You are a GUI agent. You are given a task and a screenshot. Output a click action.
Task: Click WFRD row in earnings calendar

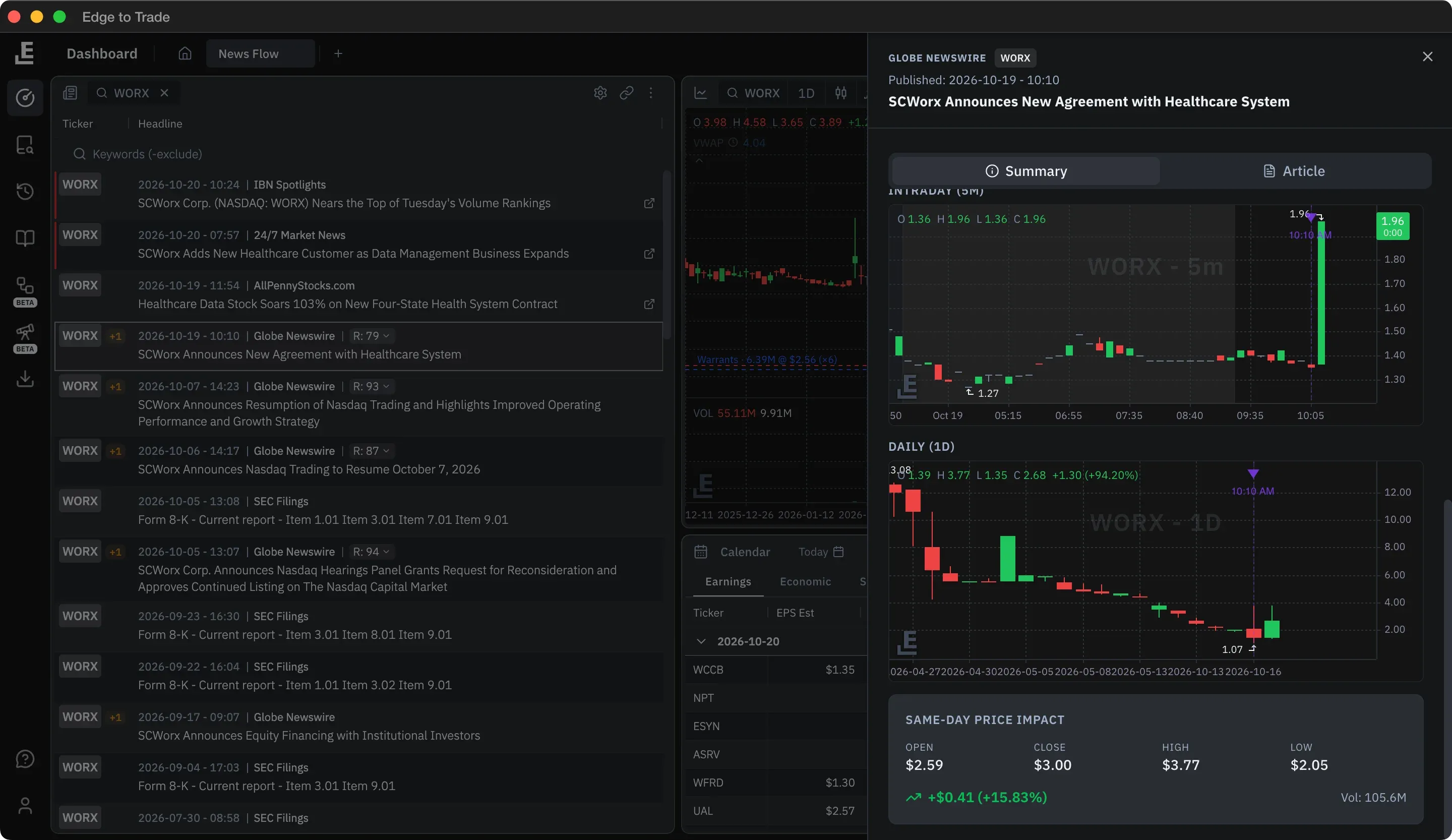[775, 783]
